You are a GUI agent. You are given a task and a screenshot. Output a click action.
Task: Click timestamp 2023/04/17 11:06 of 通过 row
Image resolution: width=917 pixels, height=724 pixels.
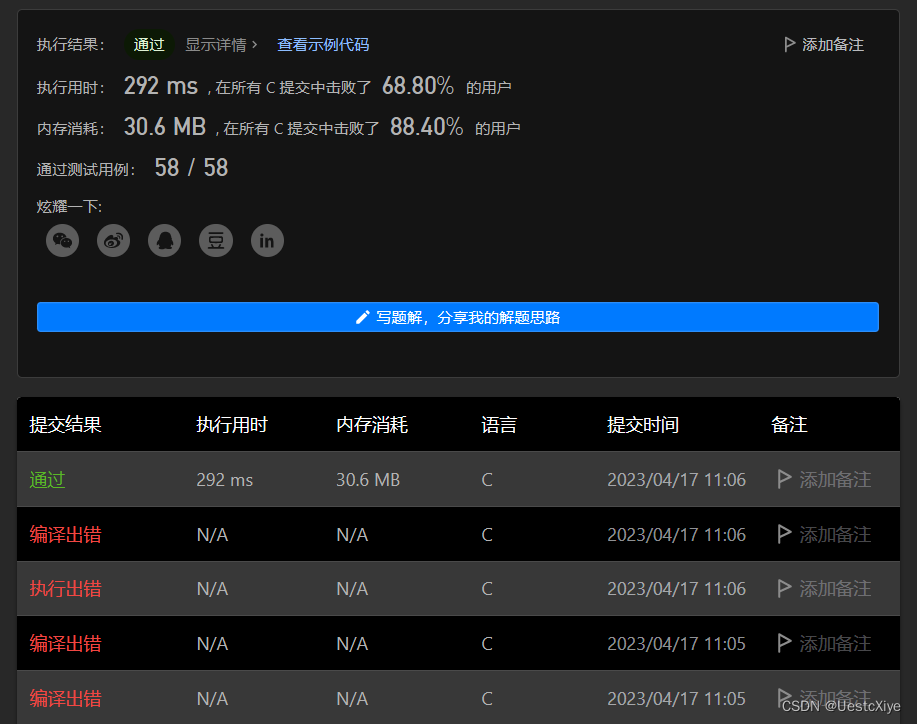point(677,480)
